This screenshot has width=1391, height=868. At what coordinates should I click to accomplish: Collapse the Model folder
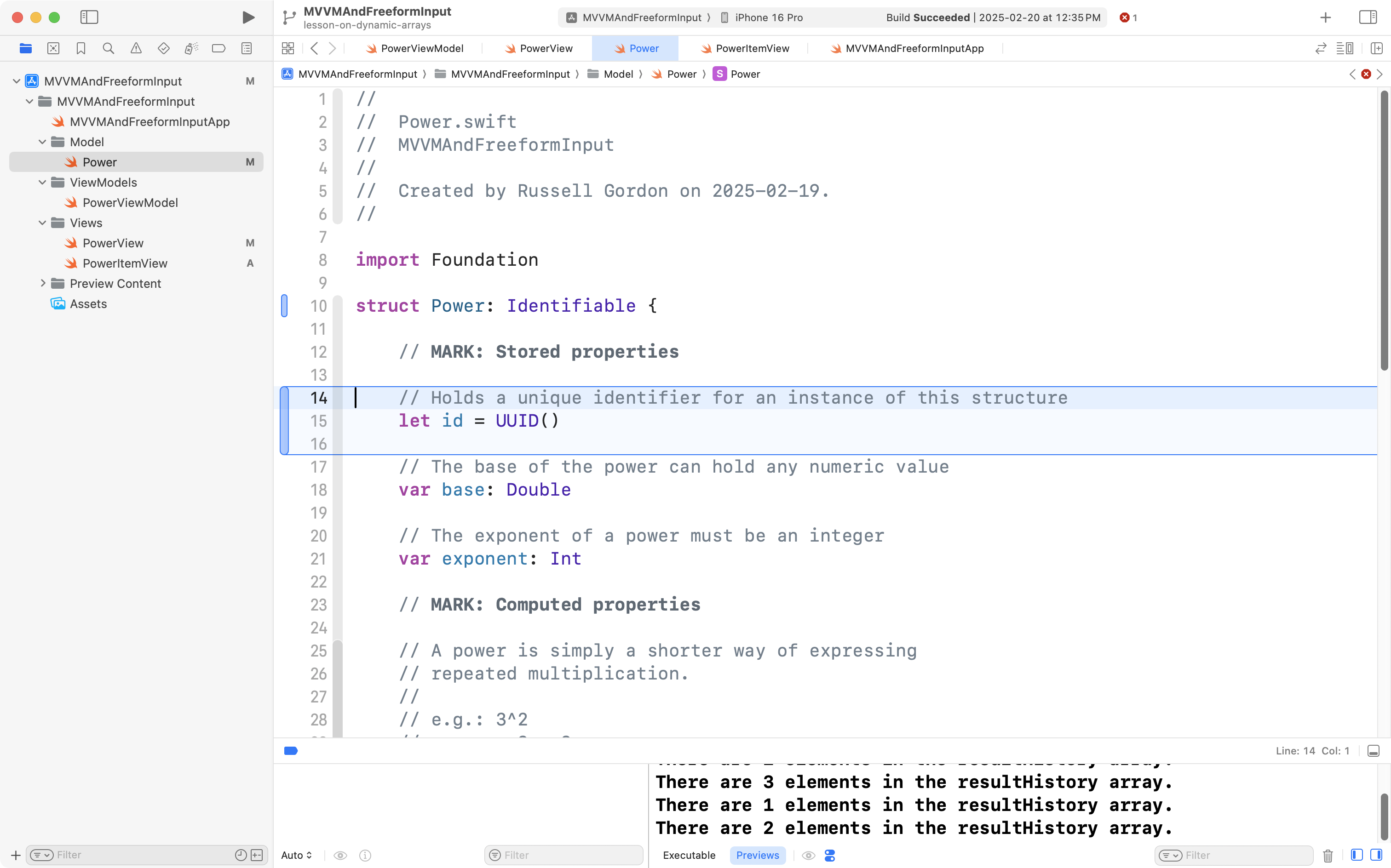tap(42, 142)
